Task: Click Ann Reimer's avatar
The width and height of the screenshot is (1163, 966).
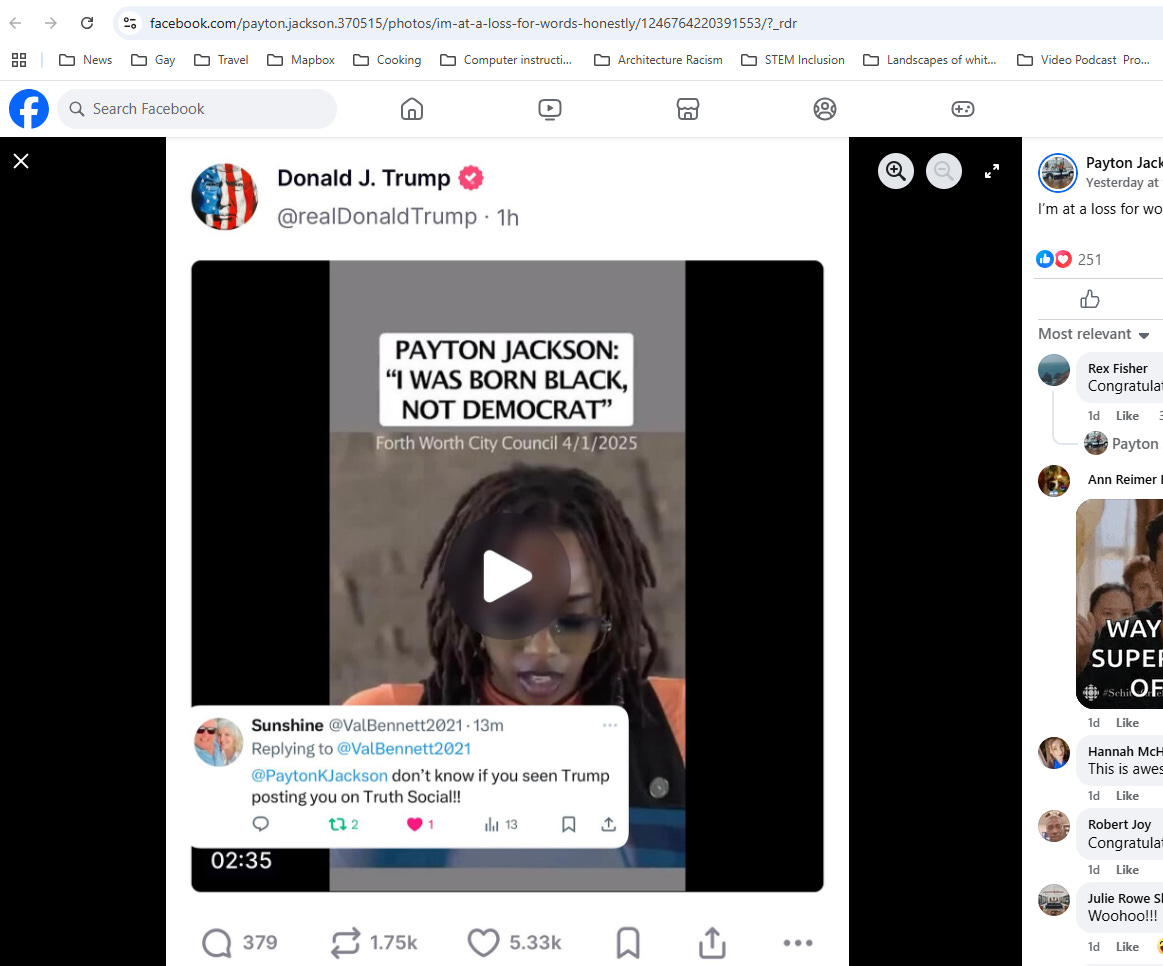Action: tap(1054, 481)
